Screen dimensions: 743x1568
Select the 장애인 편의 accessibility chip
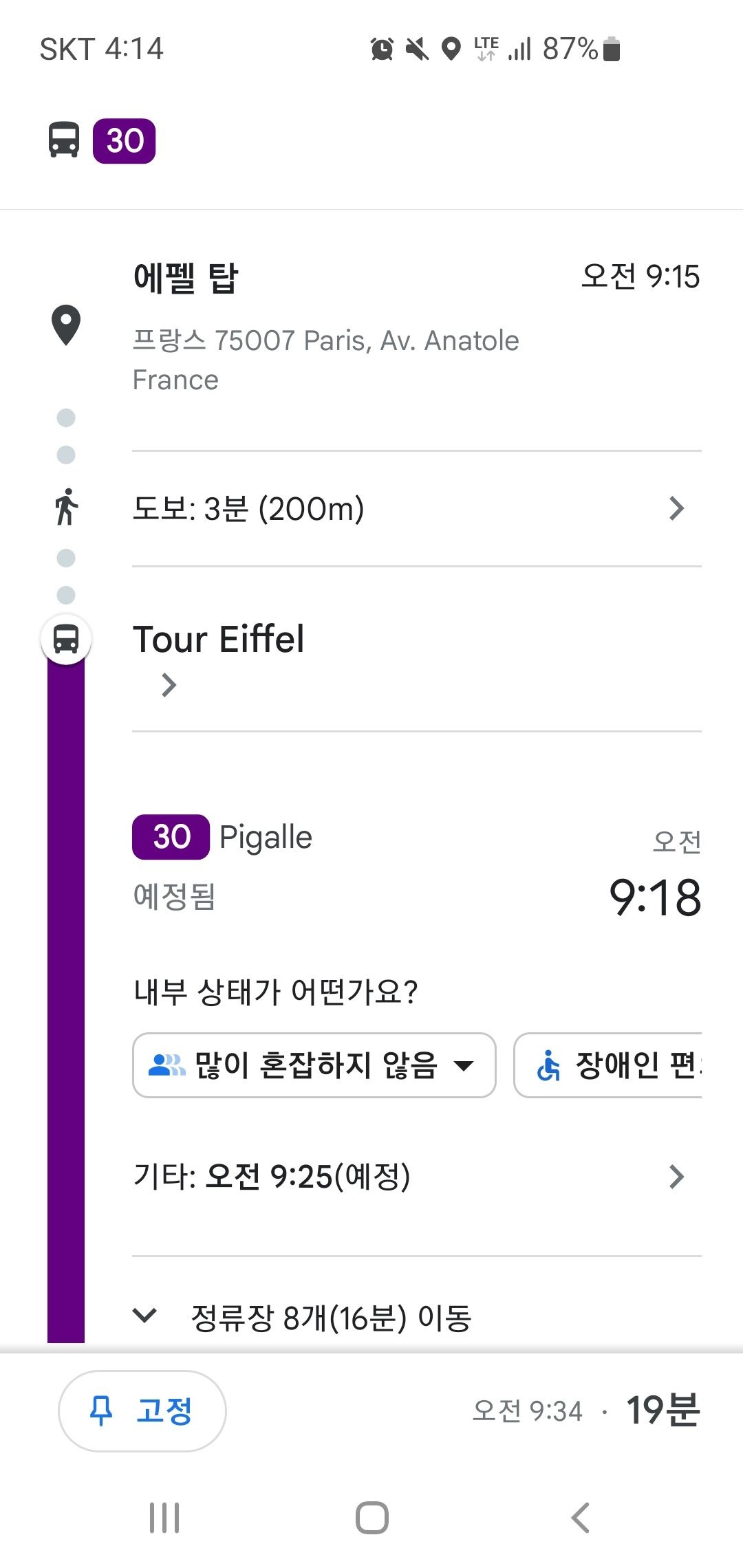(608, 1065)
